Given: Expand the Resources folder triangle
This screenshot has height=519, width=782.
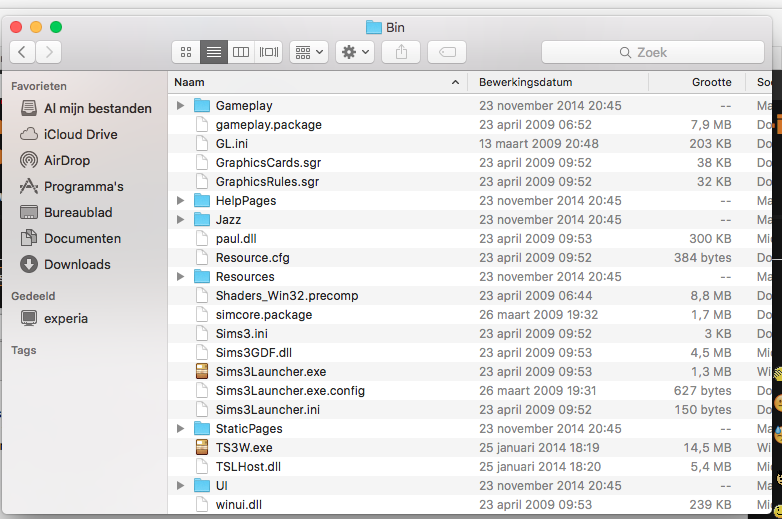Looking at the screenshot, I should pos(181,276).
